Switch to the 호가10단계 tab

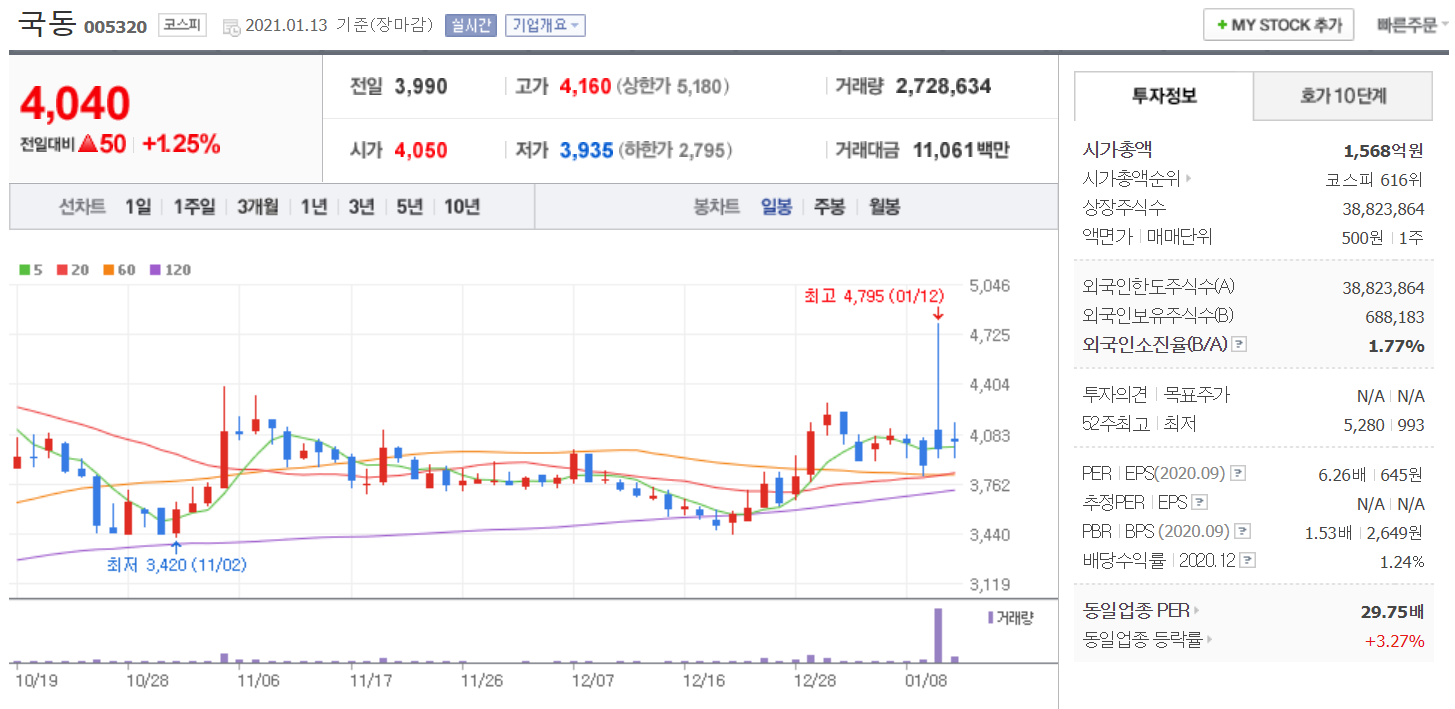point(1343,96)
